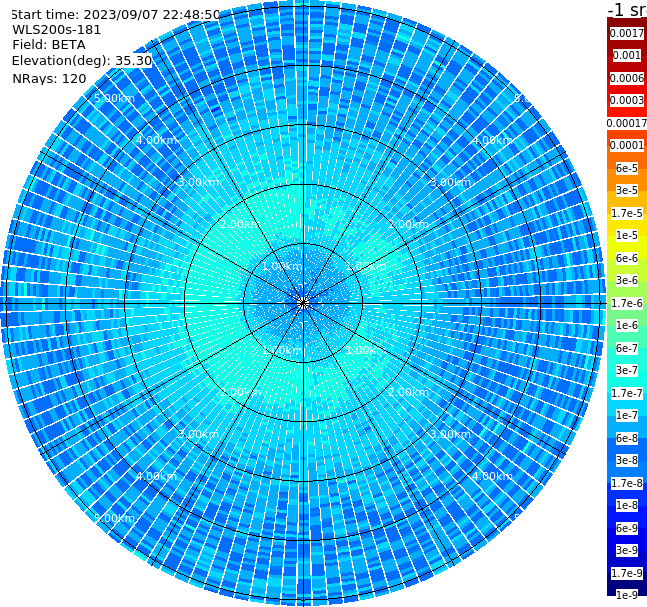Select the NRays: 120 text

[x=49, y=78]
